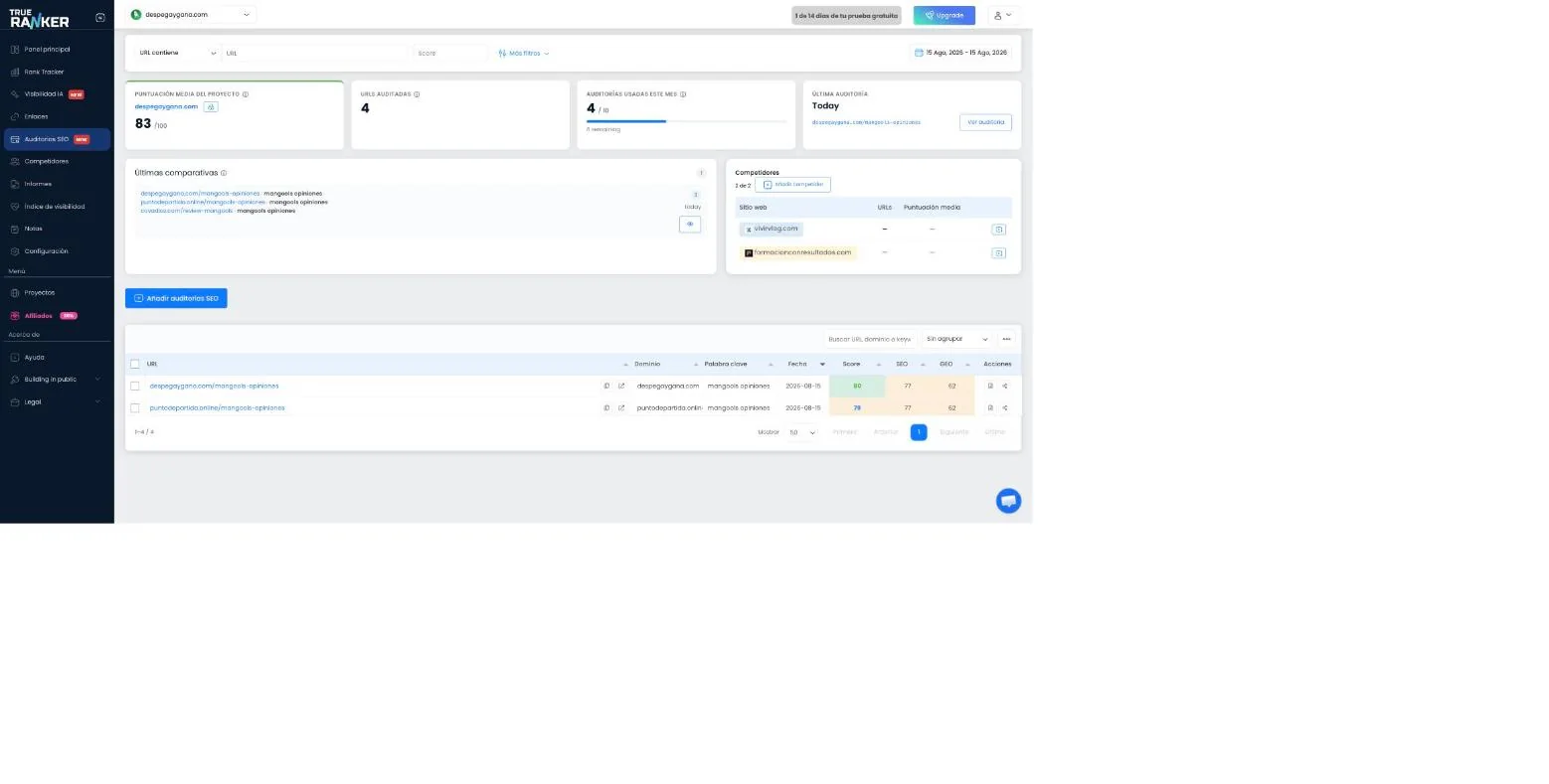Check the puntodepartida.online row checkbox
1549x784 pixels.
135,408
